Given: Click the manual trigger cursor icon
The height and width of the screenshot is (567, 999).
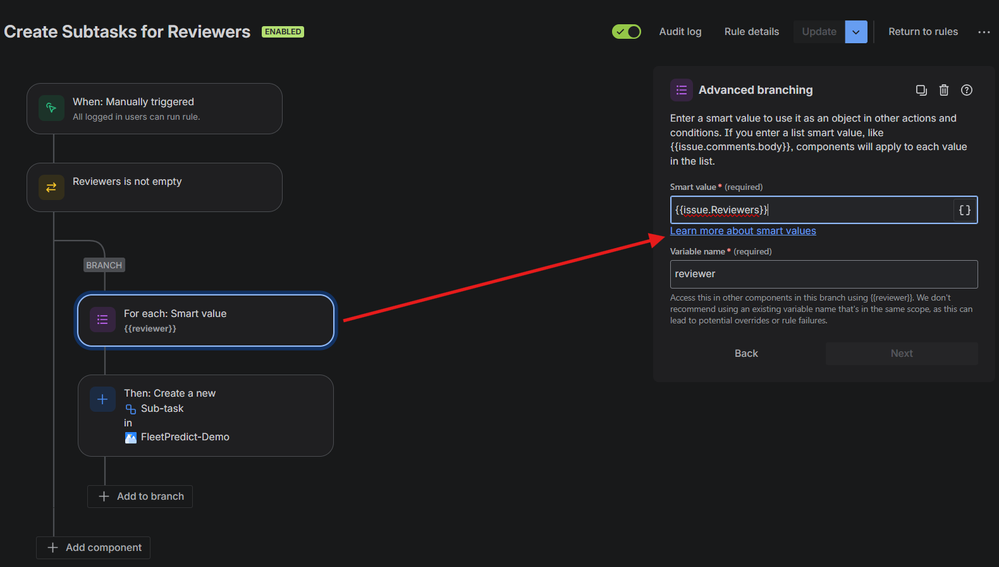Looking at the screenshot, I should [x=51, y=108].
